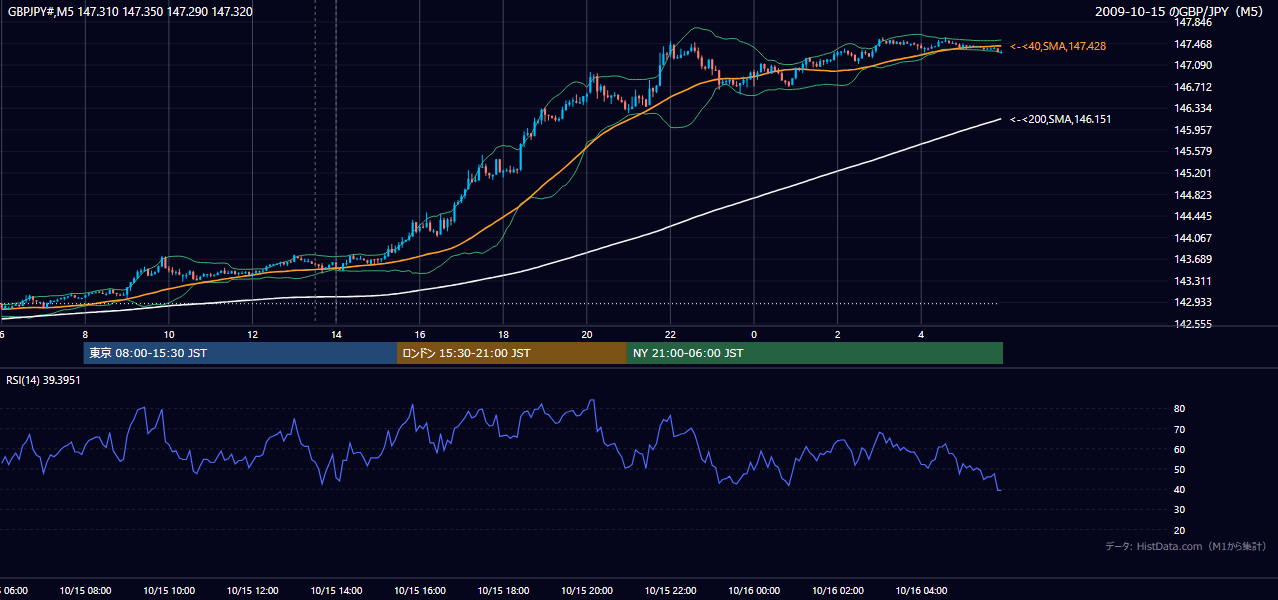Select the 40 SMA 147.428 label
Screen dimensions: 1278x600
point(1058,46)
